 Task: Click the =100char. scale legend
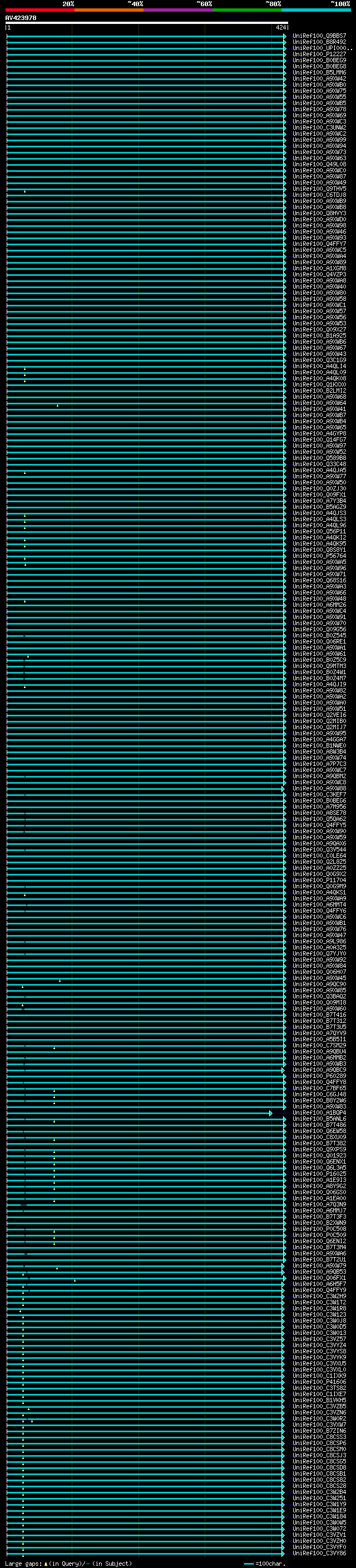click(x=264, y=1563)
